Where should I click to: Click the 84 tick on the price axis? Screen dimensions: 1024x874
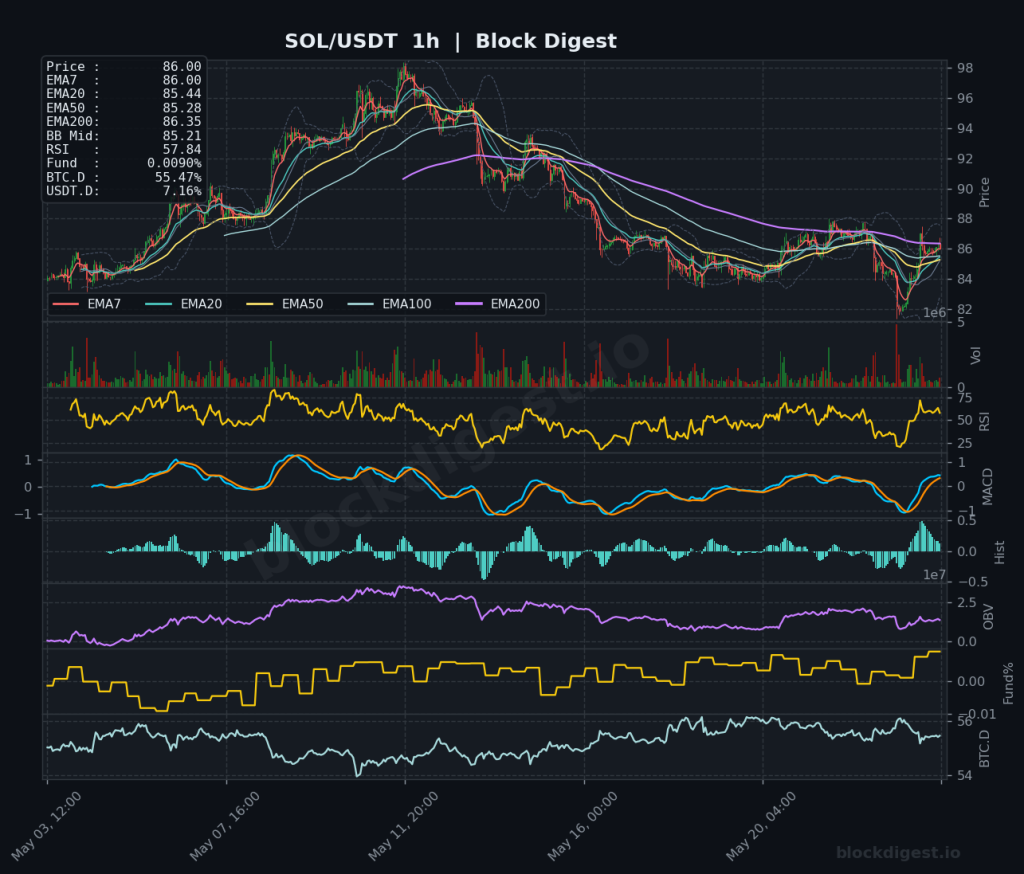tap(965, 280)
